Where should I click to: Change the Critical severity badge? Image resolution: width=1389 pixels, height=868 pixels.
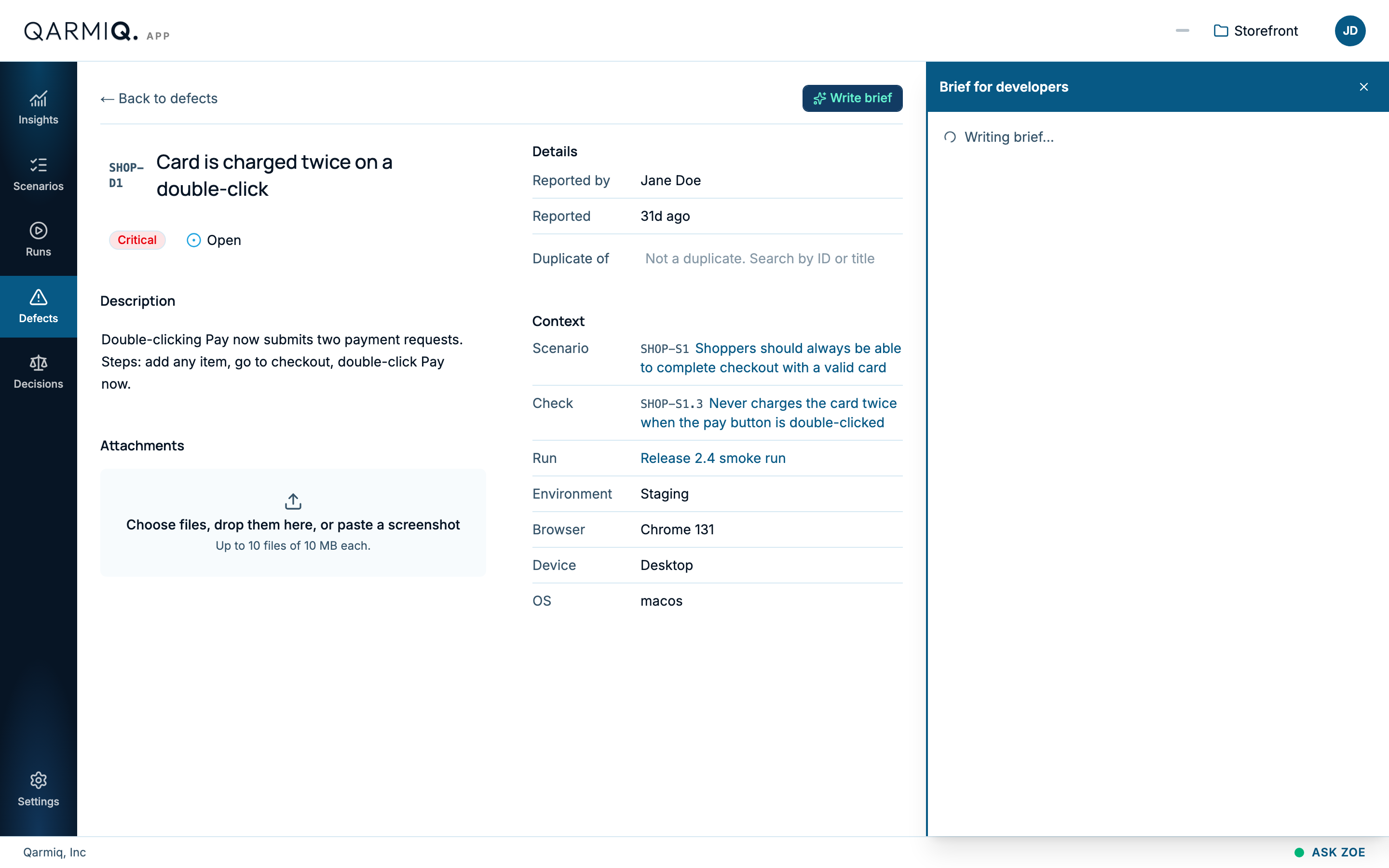[137, 240]
